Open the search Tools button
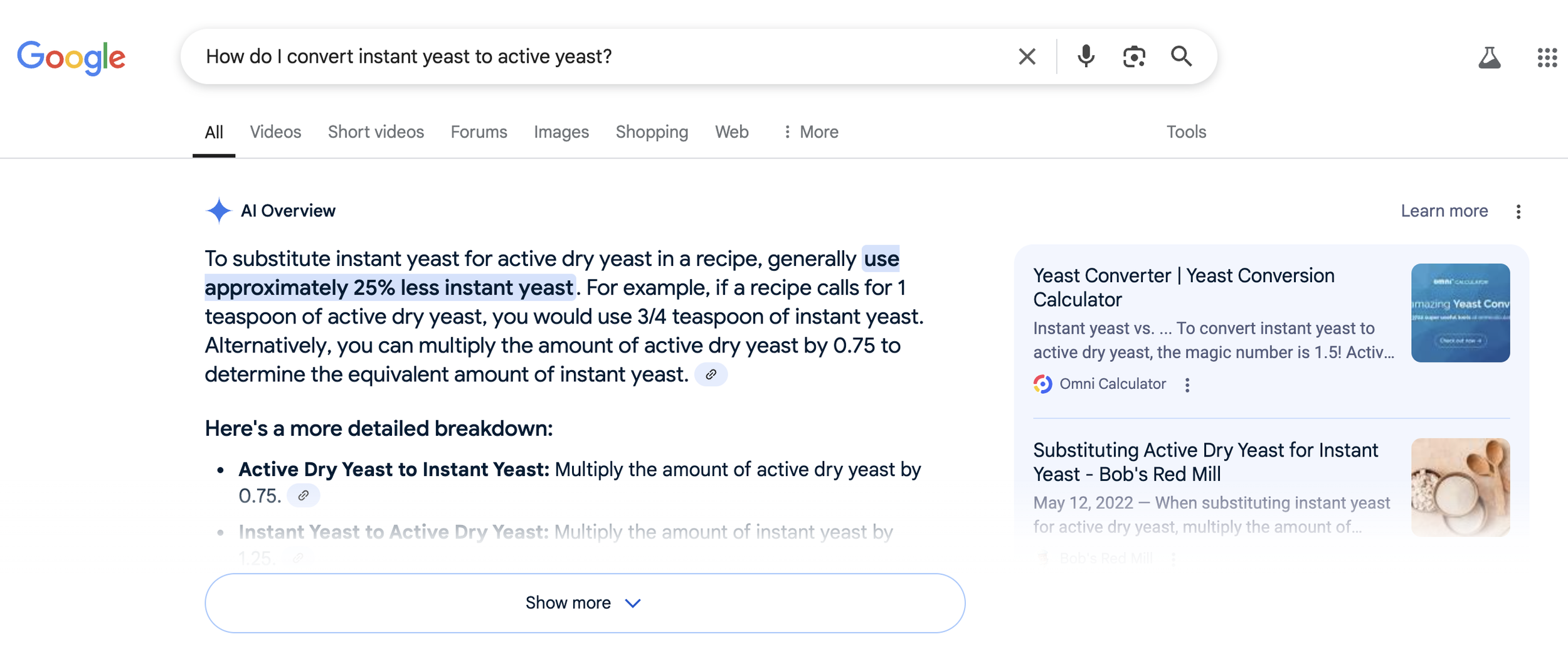Image resolution: width=1568 pixels, height=656 pixels. point(1185,132)
